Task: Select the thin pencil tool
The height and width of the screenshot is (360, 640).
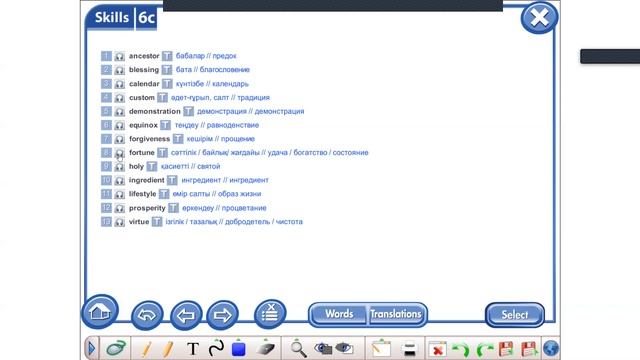Action: click(147, 349)
